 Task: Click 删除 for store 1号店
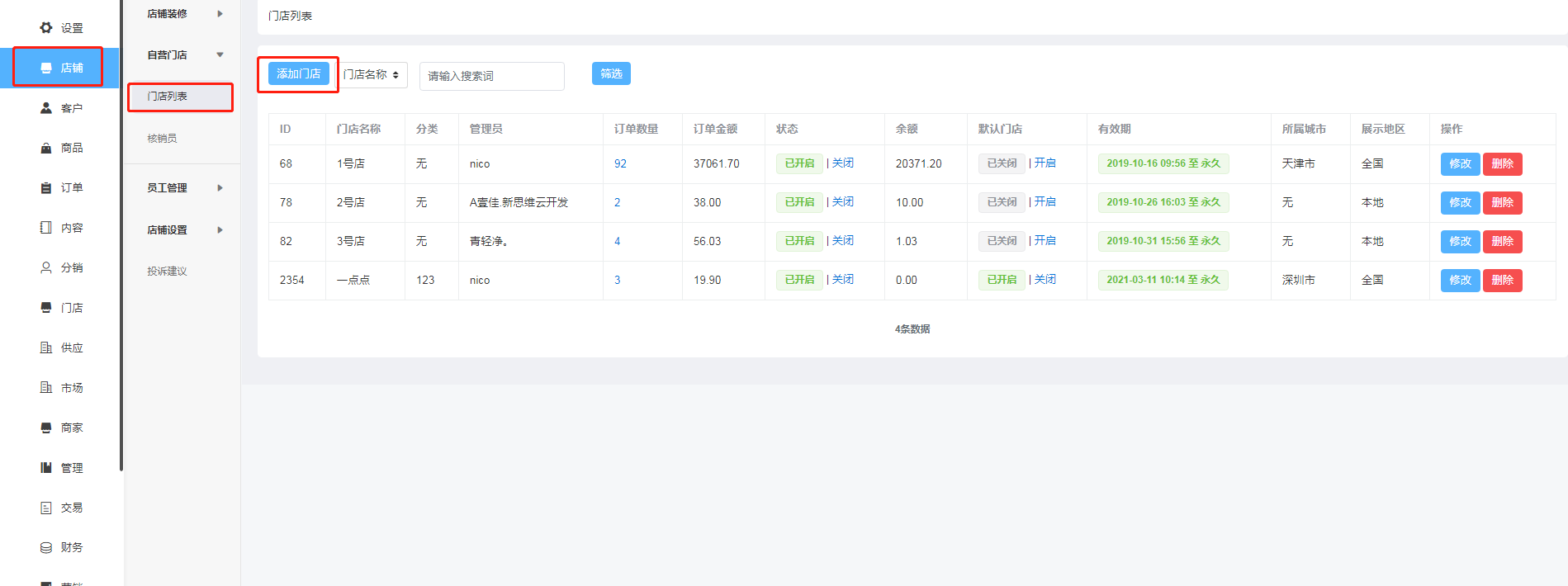point(1502,163)
